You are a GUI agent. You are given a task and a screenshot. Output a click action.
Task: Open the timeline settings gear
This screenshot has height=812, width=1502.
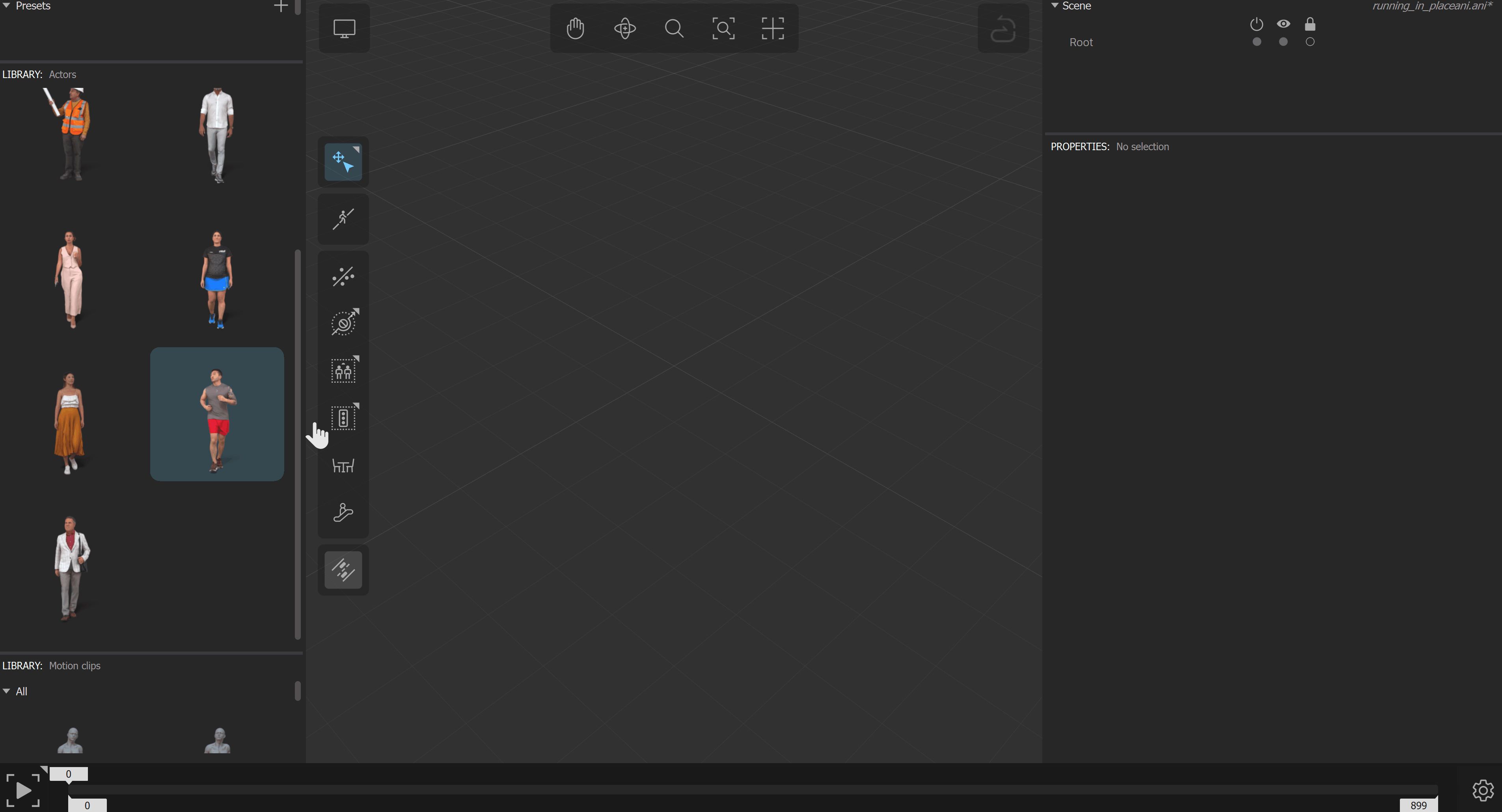click(1483, 790)
